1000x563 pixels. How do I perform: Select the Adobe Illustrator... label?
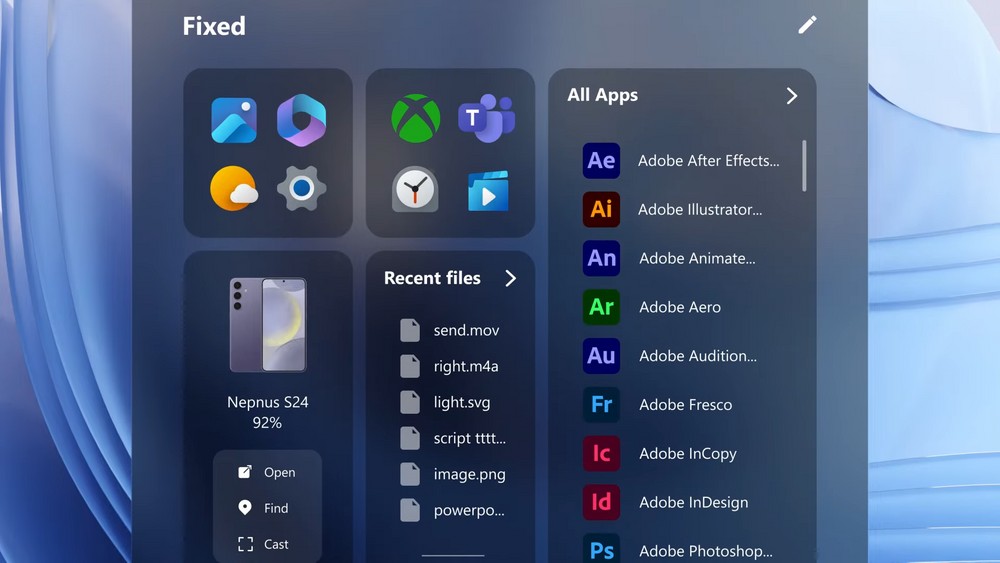(x=700, y=209)
